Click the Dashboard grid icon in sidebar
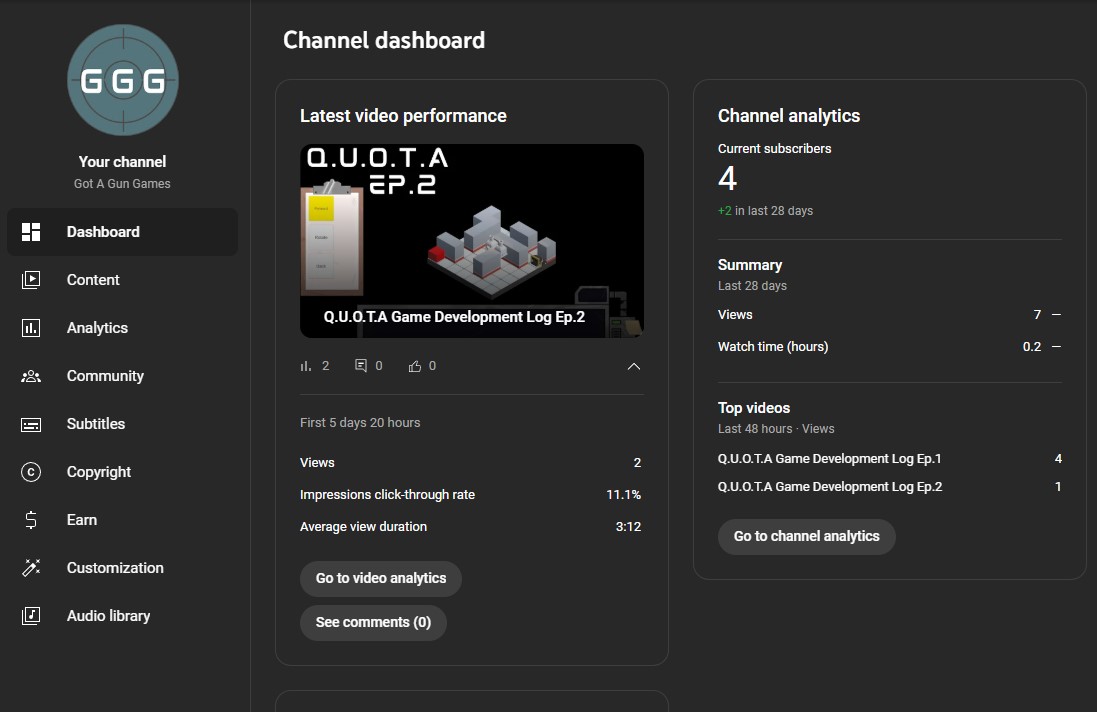This screenshot has height=712, width=1097. tap(31, 232)
